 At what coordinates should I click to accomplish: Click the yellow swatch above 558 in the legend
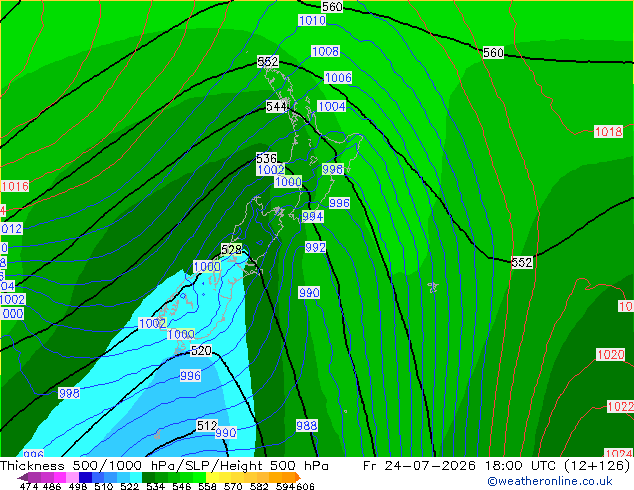tap(212, 477)
